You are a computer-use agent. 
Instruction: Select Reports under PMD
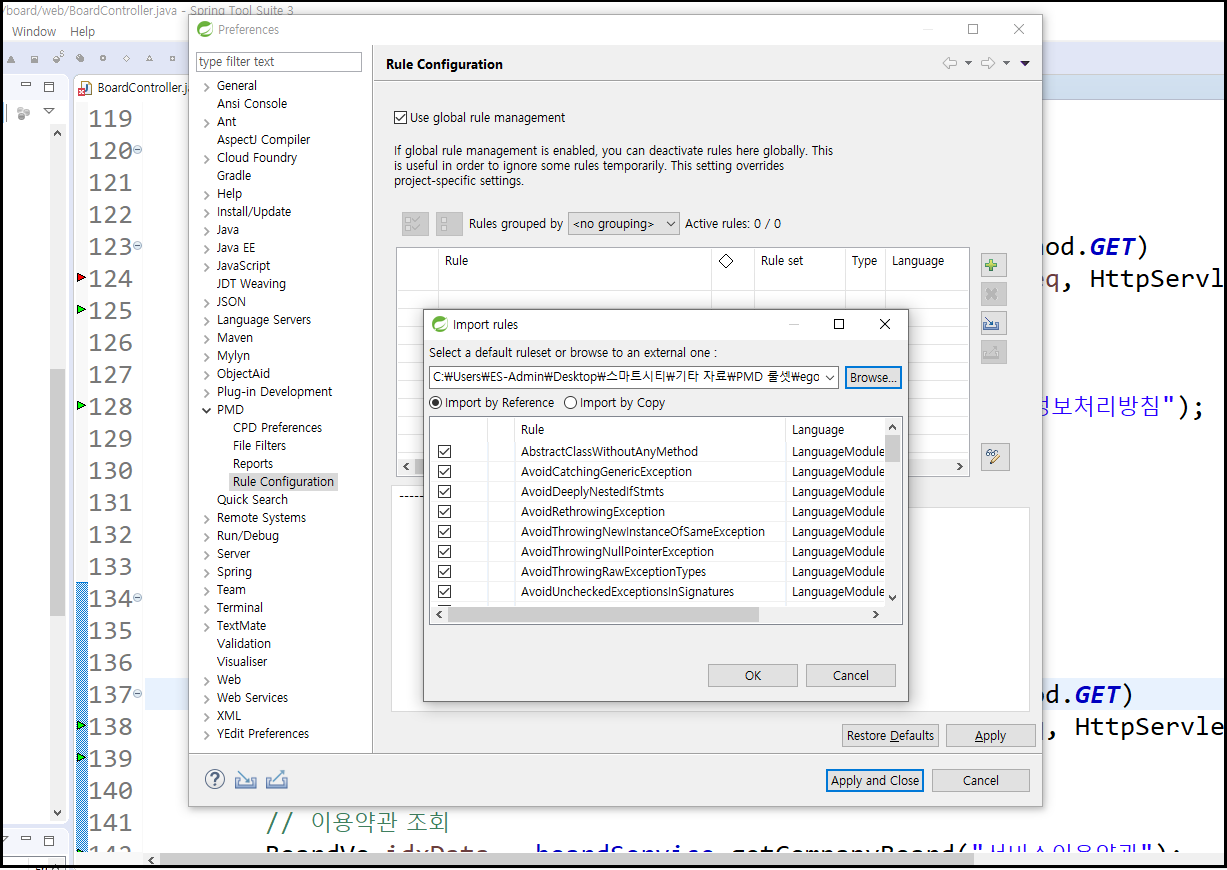pyautogui.click(x=253, y=463)
